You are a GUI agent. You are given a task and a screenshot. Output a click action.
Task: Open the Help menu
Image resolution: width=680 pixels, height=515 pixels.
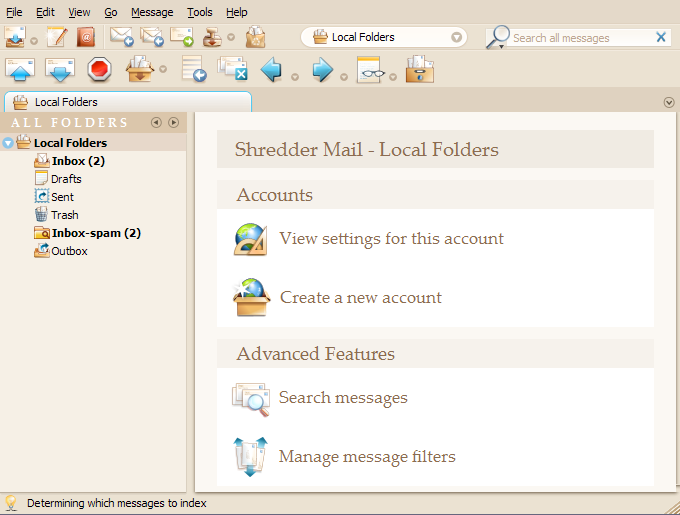click(236, 12)
